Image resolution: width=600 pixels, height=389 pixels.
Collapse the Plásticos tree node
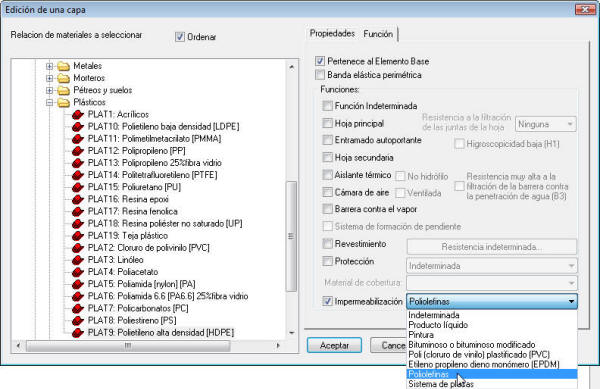pos(49,103)
